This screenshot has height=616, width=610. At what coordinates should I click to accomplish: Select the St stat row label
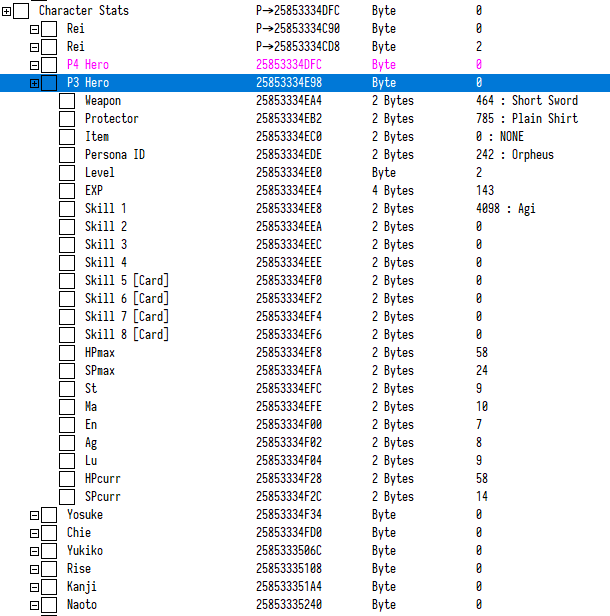click(91, 389)
